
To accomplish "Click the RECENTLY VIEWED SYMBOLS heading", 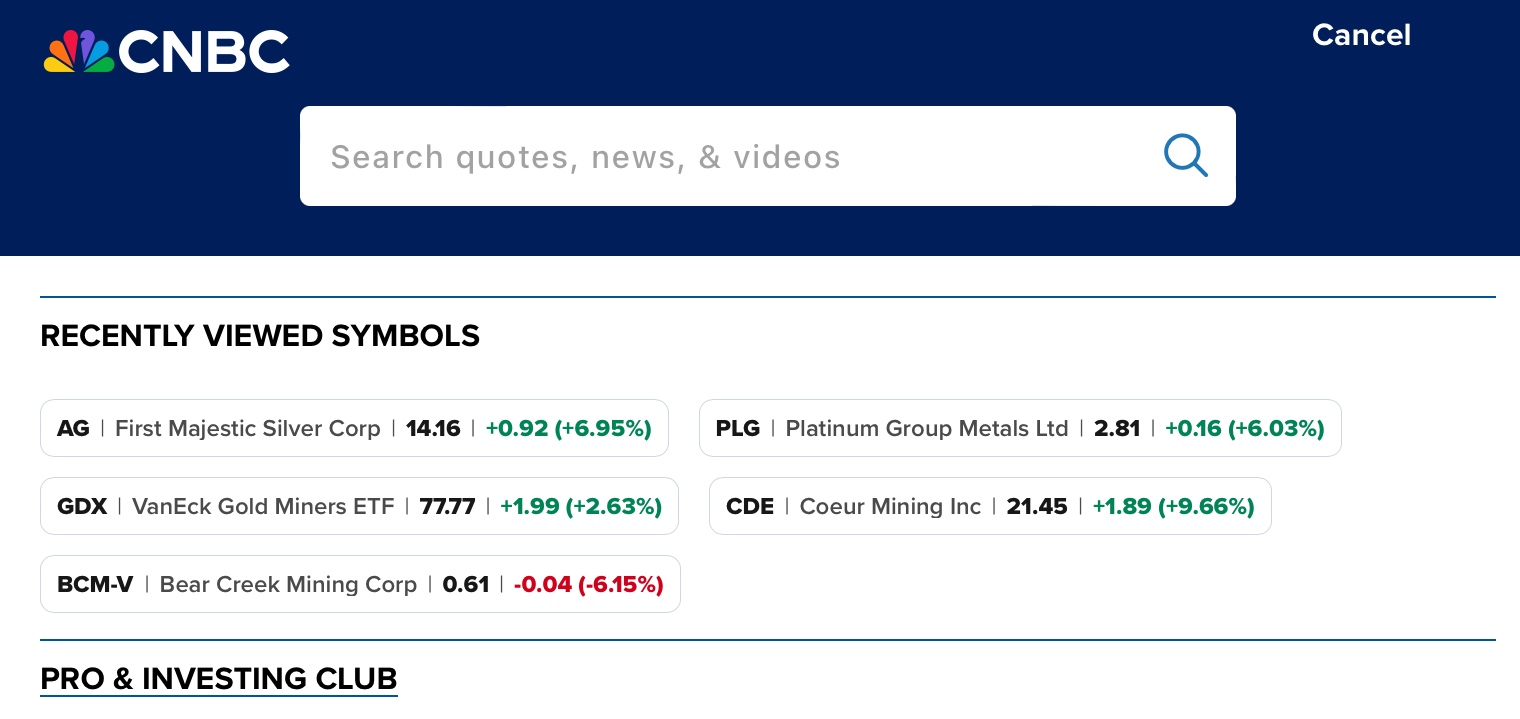I will [x=260, y=336].
